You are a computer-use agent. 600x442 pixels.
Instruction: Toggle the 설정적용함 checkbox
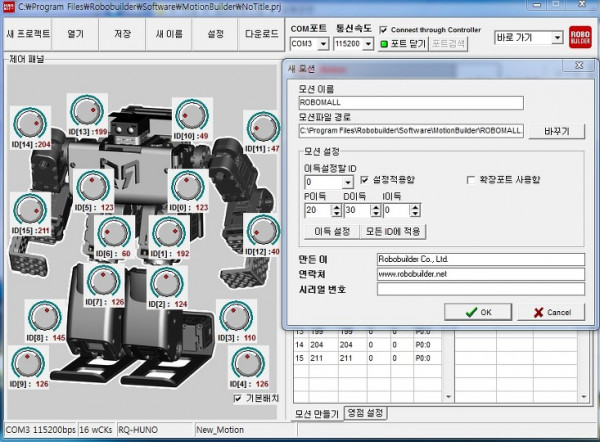pos(364,179)
